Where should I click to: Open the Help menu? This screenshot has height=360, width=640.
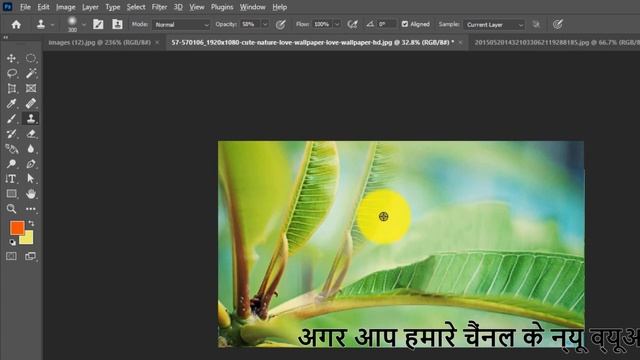(280, 7)
